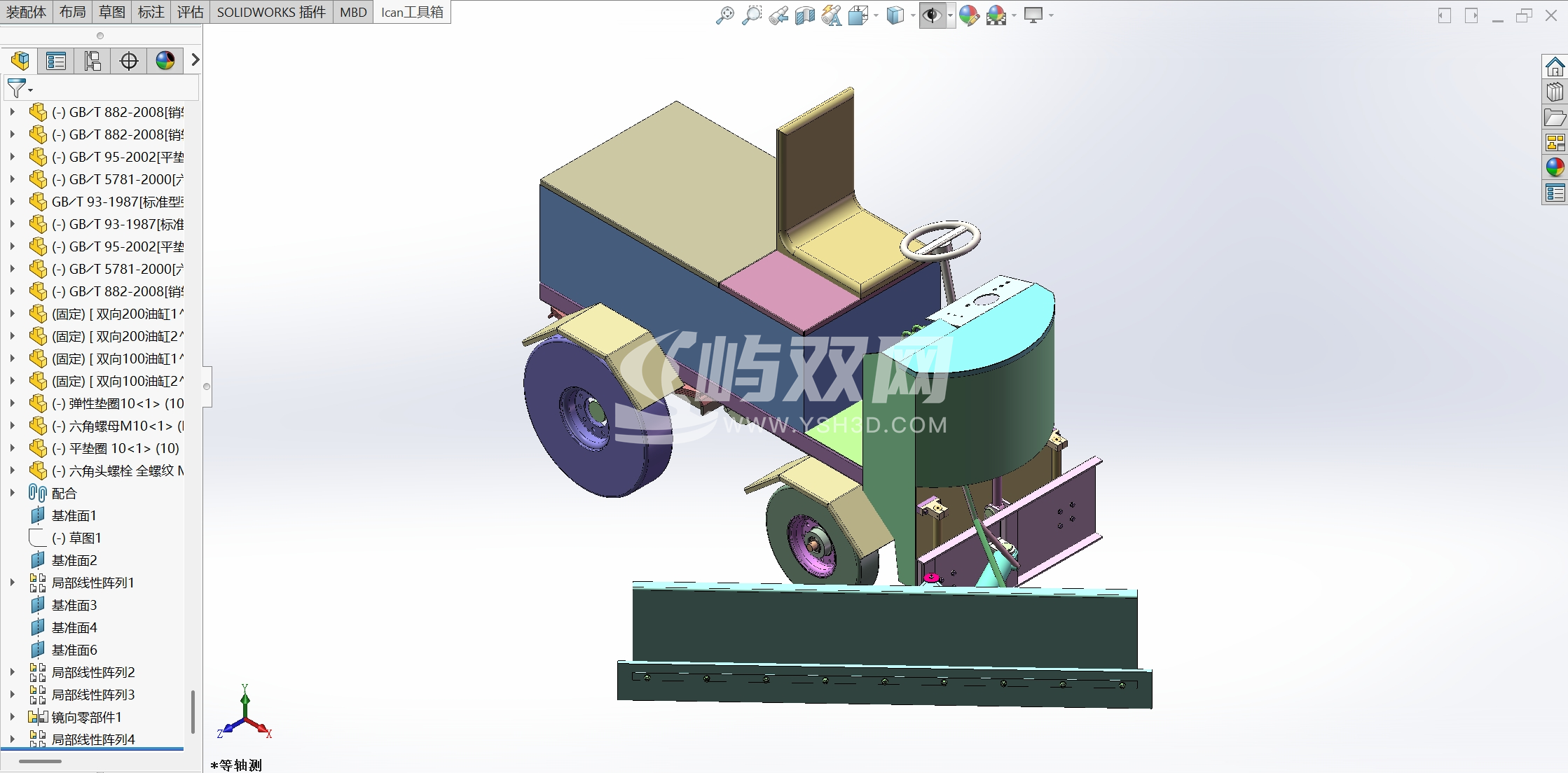Expand the 局部线性阵列1 tree node
1568x773 pixels.
tap(12, 583)
